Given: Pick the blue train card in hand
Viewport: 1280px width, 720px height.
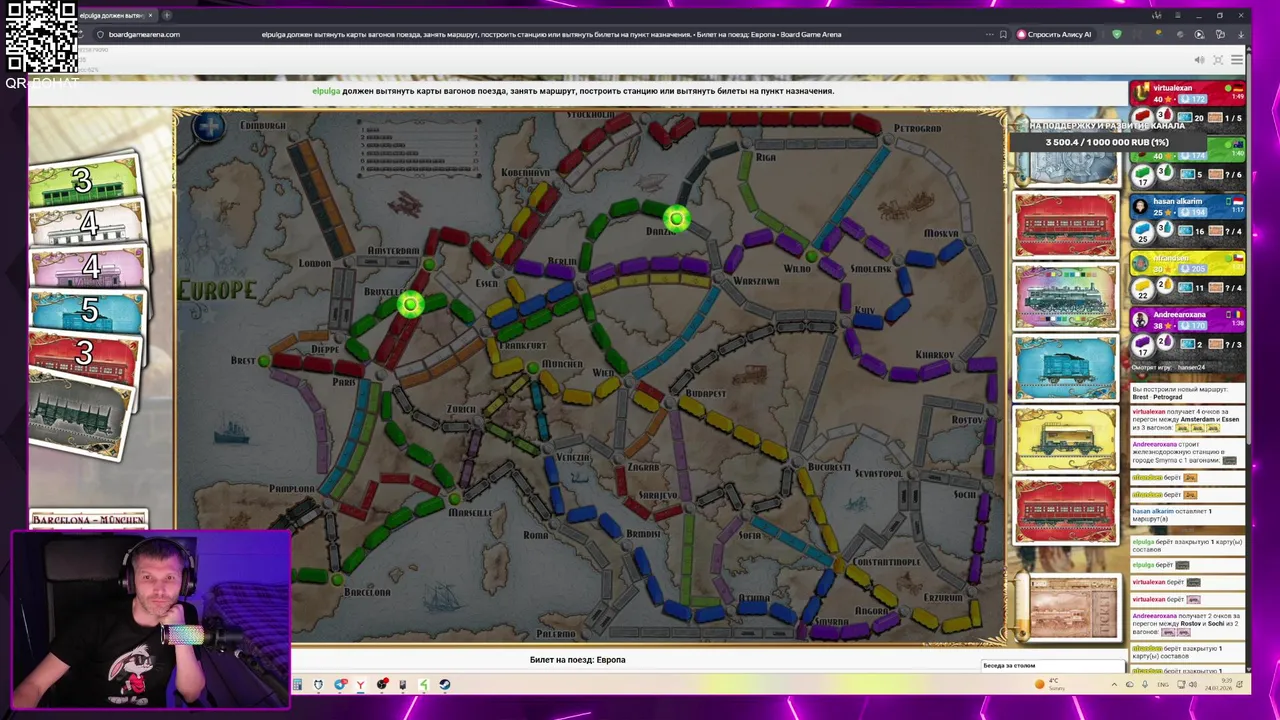Looking at the screenshot, I should pos(88,311).
